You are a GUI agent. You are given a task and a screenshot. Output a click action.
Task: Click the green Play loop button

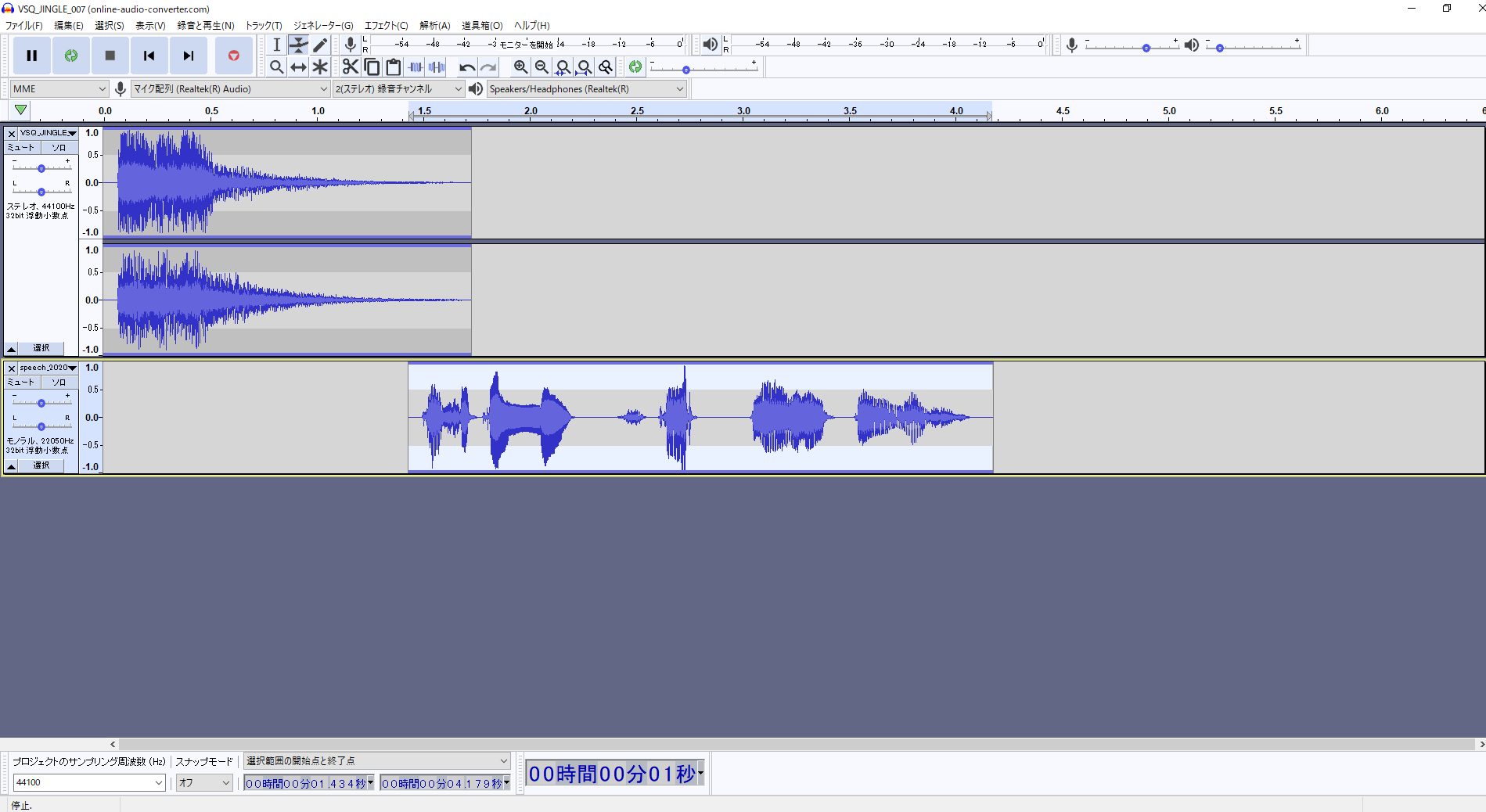[71, 56]
